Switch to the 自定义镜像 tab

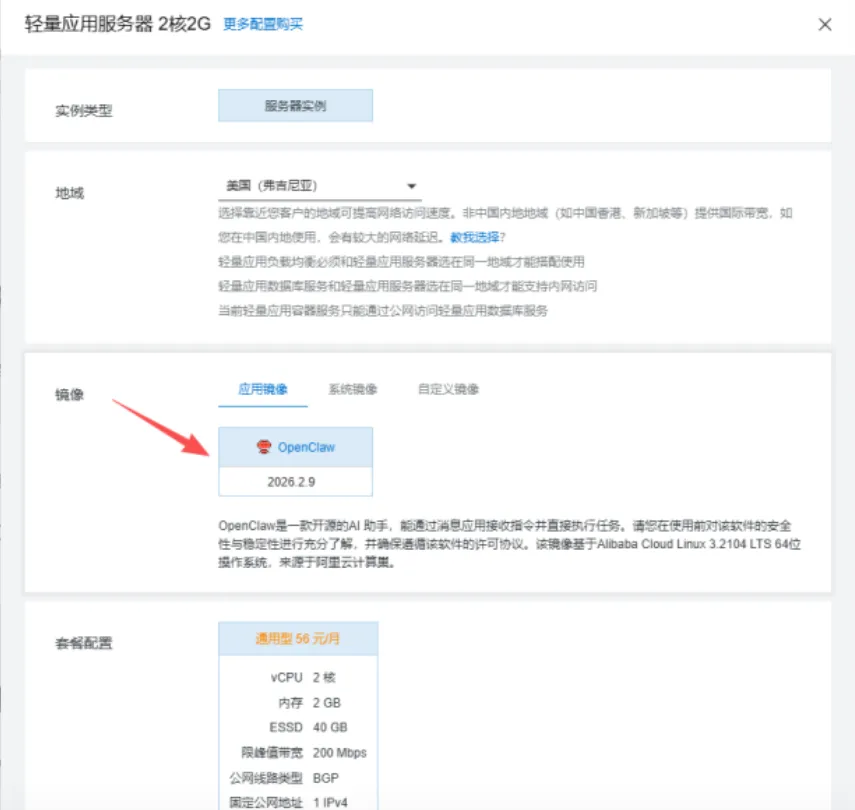[x=448, y=389]
